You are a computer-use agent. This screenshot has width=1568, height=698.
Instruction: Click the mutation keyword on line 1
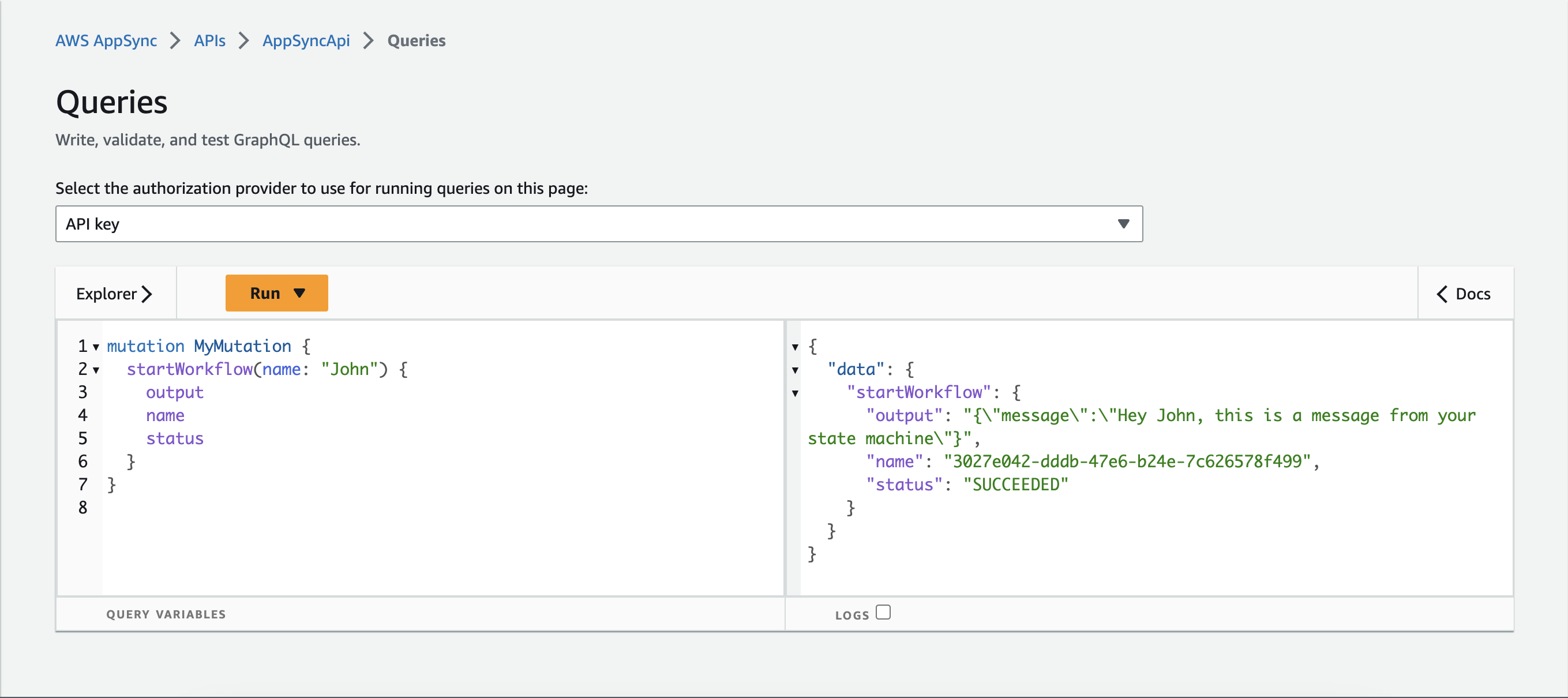coord(145,346)
